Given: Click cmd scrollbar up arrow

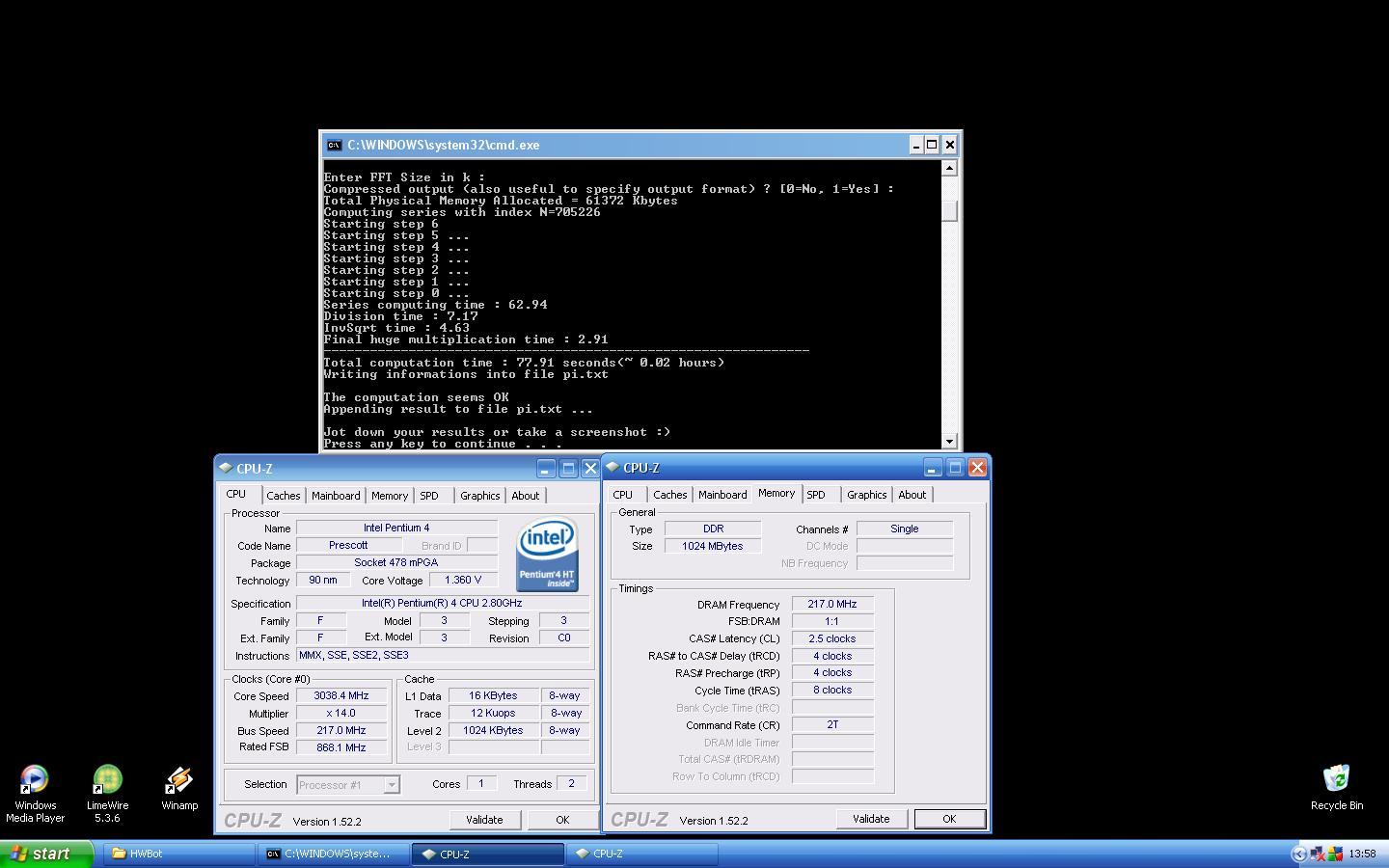Looking at the screenshot, I should tap(949, 168).
